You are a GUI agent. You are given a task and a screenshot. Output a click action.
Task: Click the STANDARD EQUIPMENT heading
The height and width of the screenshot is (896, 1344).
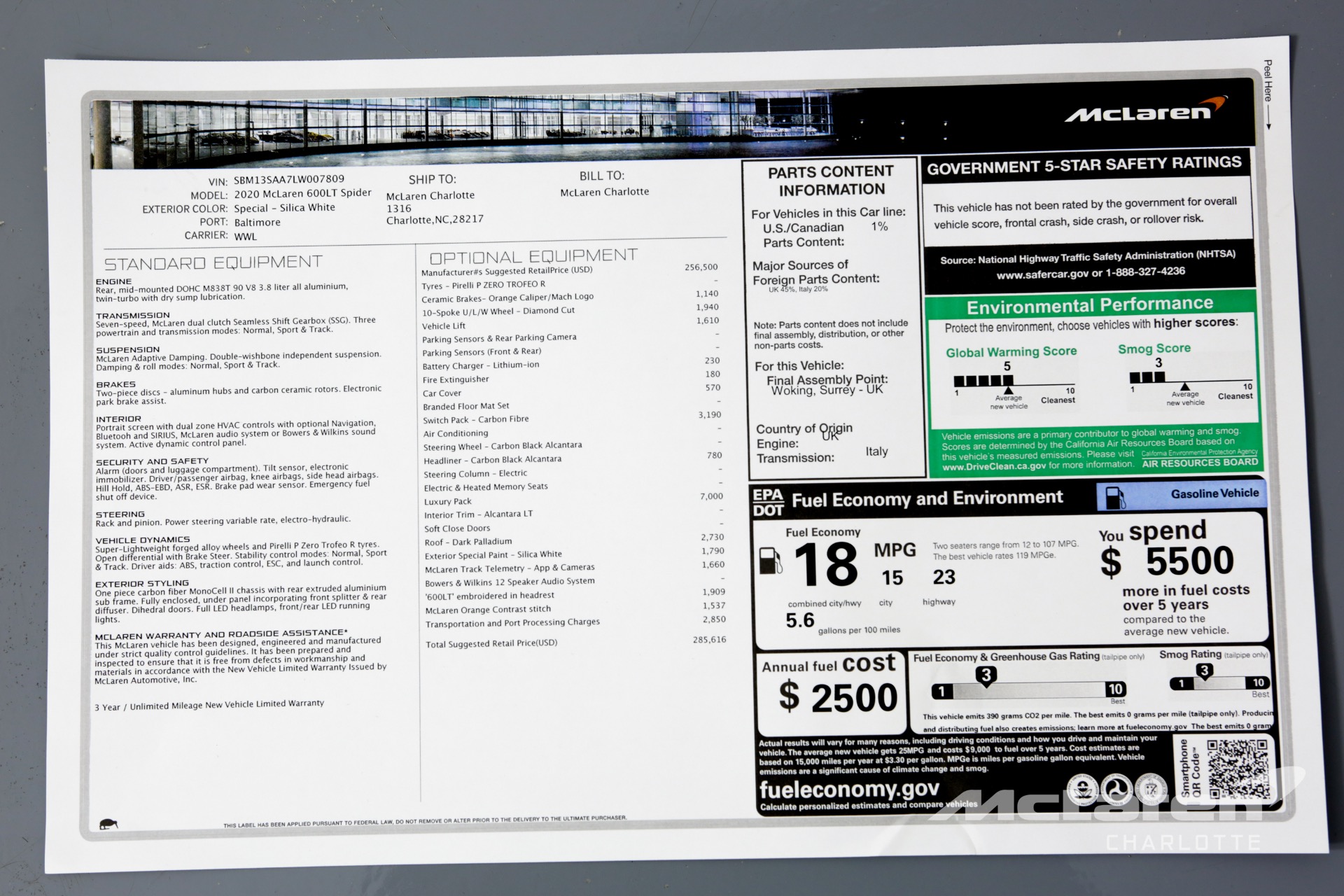[213, 263]
